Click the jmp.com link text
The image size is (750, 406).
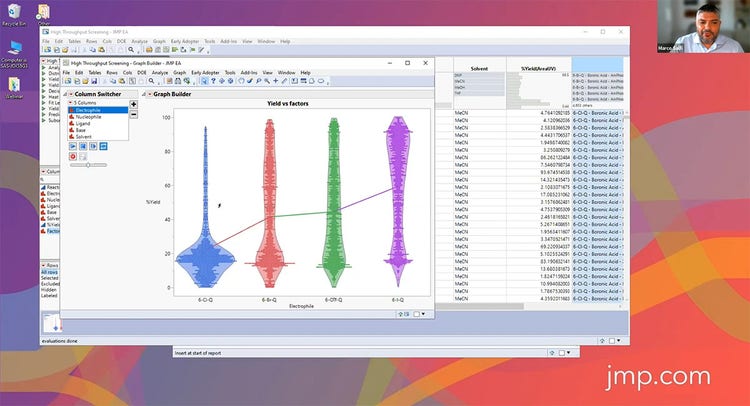[x=658, y=377]
